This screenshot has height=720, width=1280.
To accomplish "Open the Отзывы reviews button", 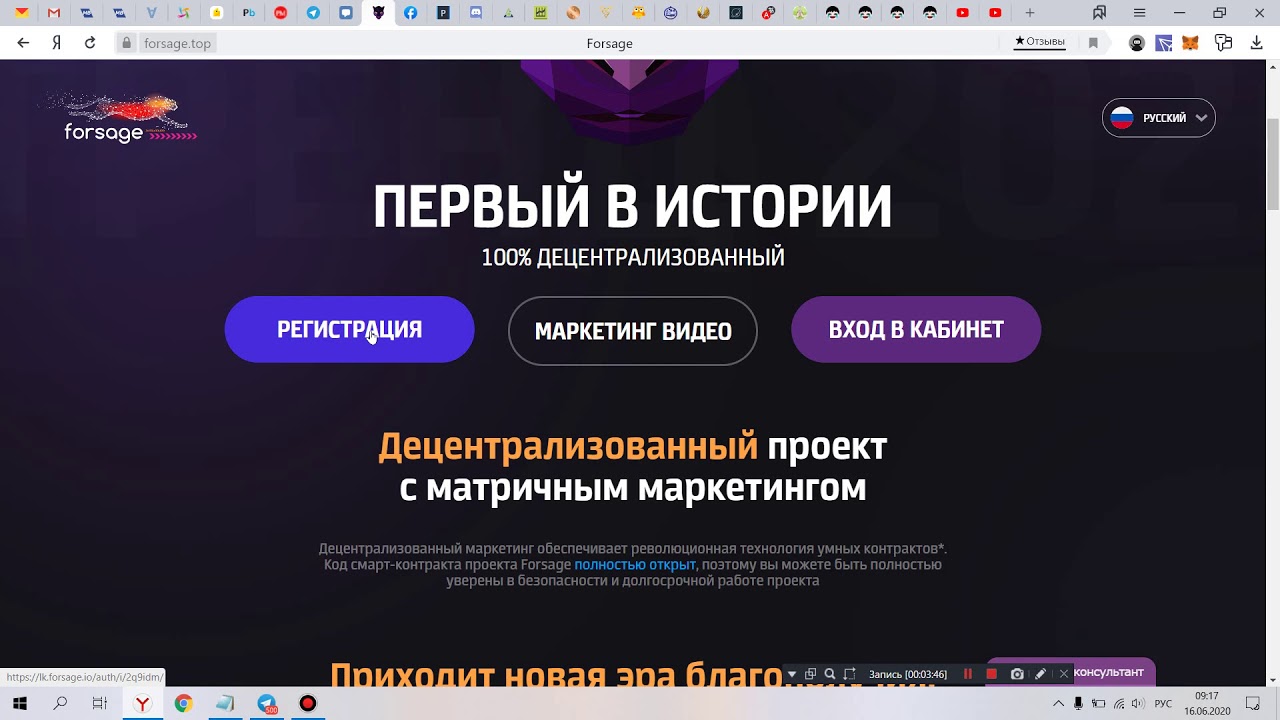I will pyautogui.click(x=1040, y=42).
